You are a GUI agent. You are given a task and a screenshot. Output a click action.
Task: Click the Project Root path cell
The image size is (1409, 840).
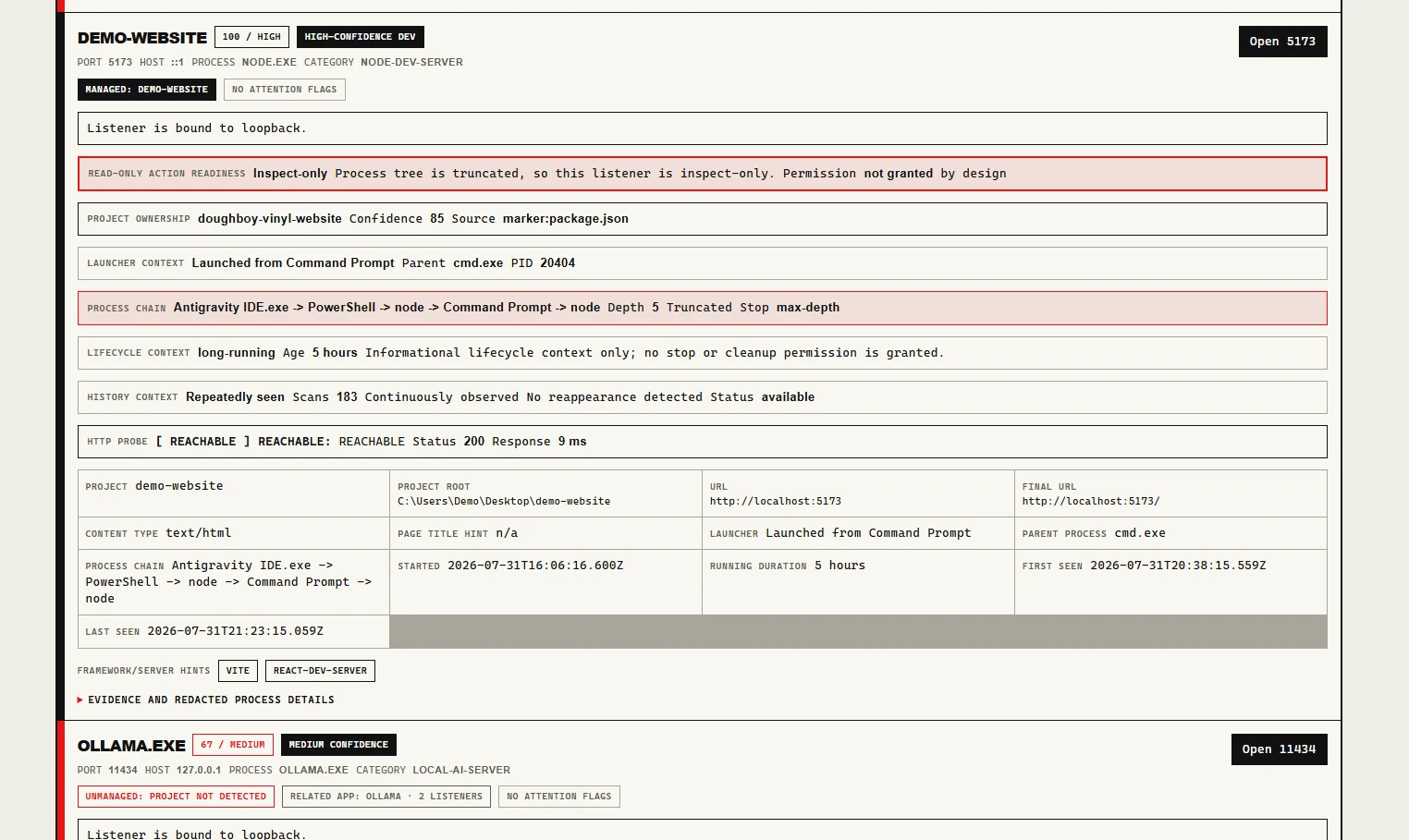click(545, 493)
